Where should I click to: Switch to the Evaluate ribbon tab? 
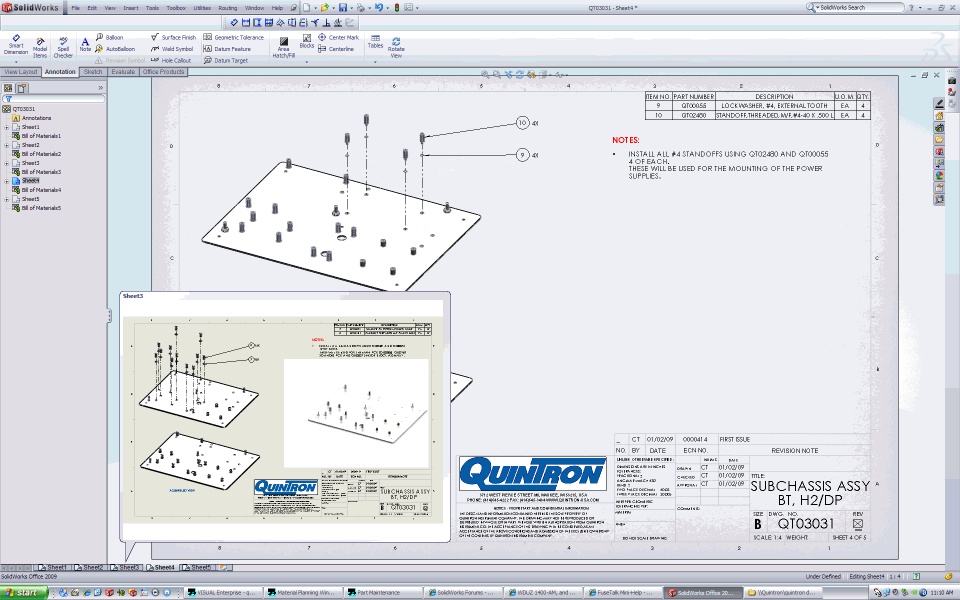(x=123, y=72)
